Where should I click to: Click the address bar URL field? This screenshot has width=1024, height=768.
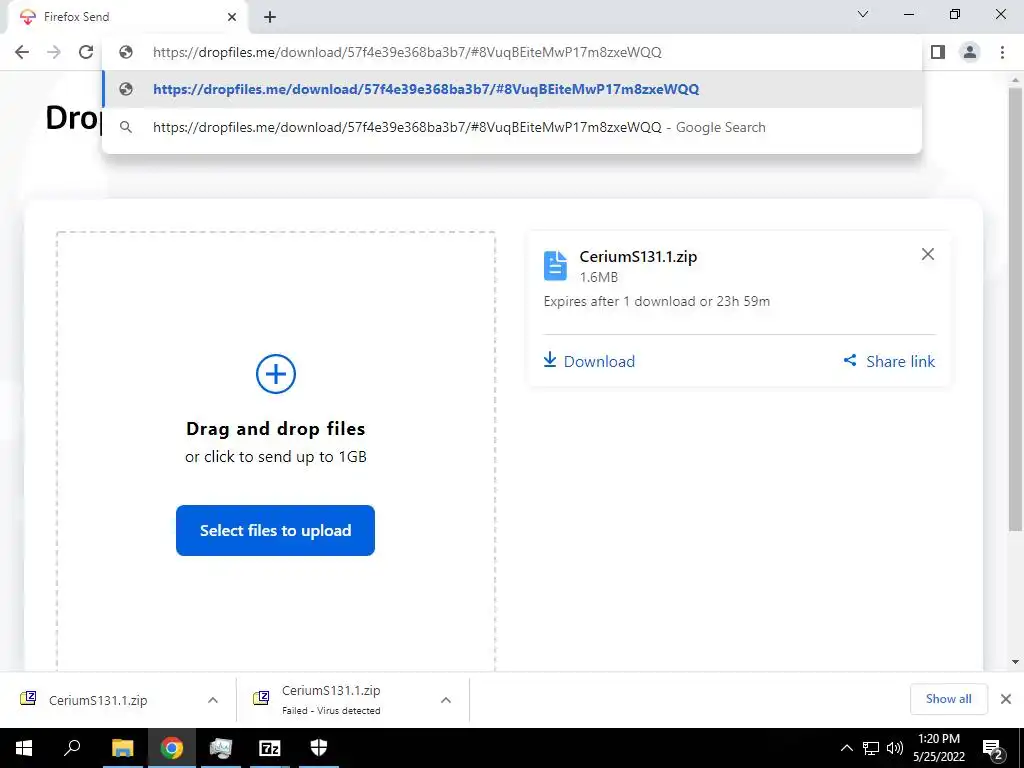point(513,52)
